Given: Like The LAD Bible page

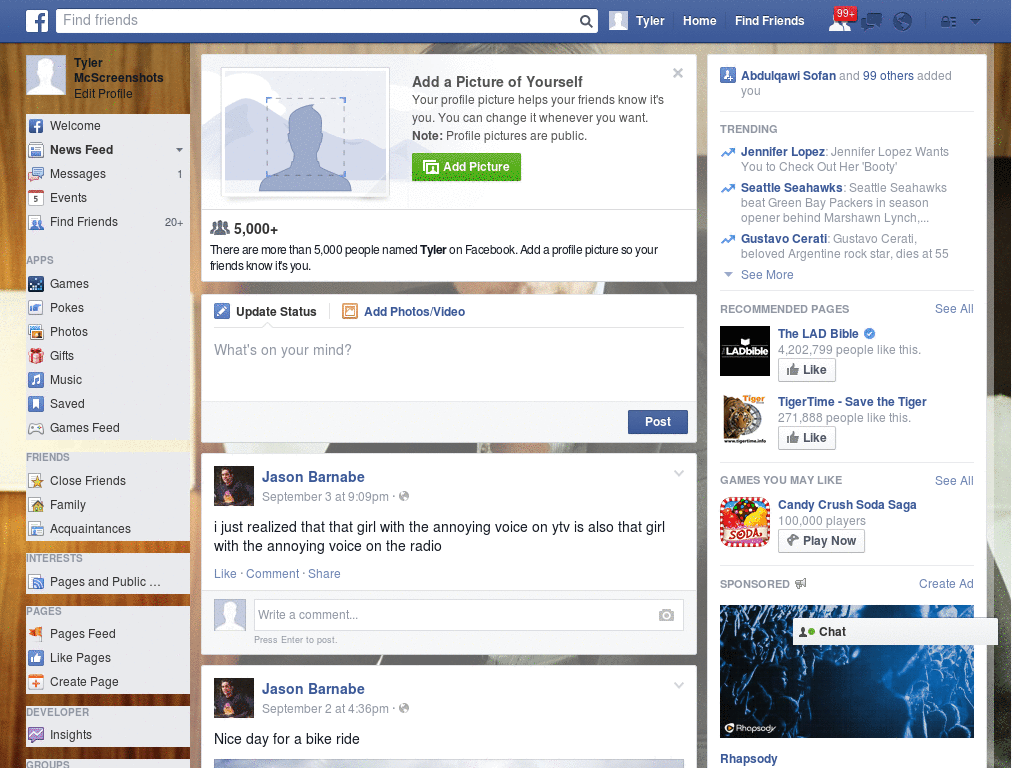Looking at the screenshot, I should coord(807,370).
